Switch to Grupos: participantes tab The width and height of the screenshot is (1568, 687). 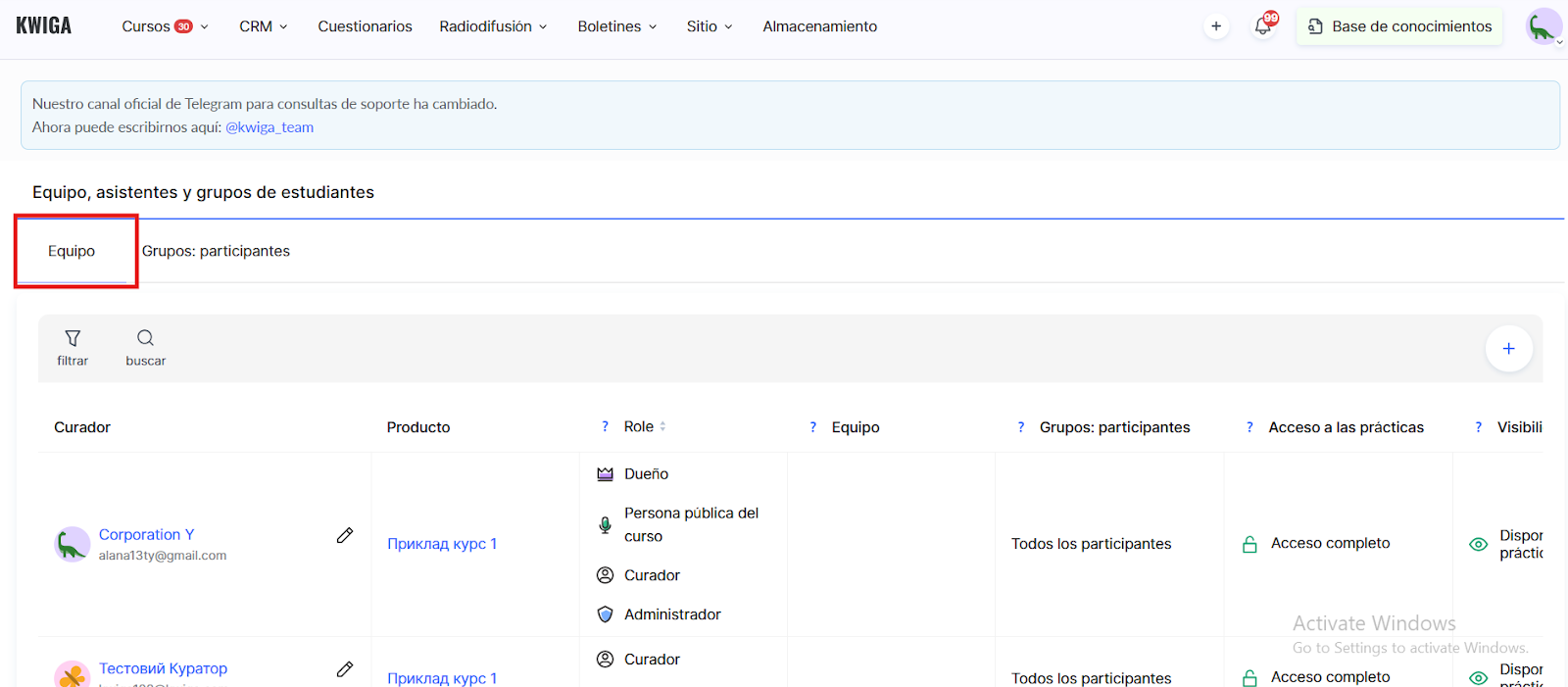point(216,251)
